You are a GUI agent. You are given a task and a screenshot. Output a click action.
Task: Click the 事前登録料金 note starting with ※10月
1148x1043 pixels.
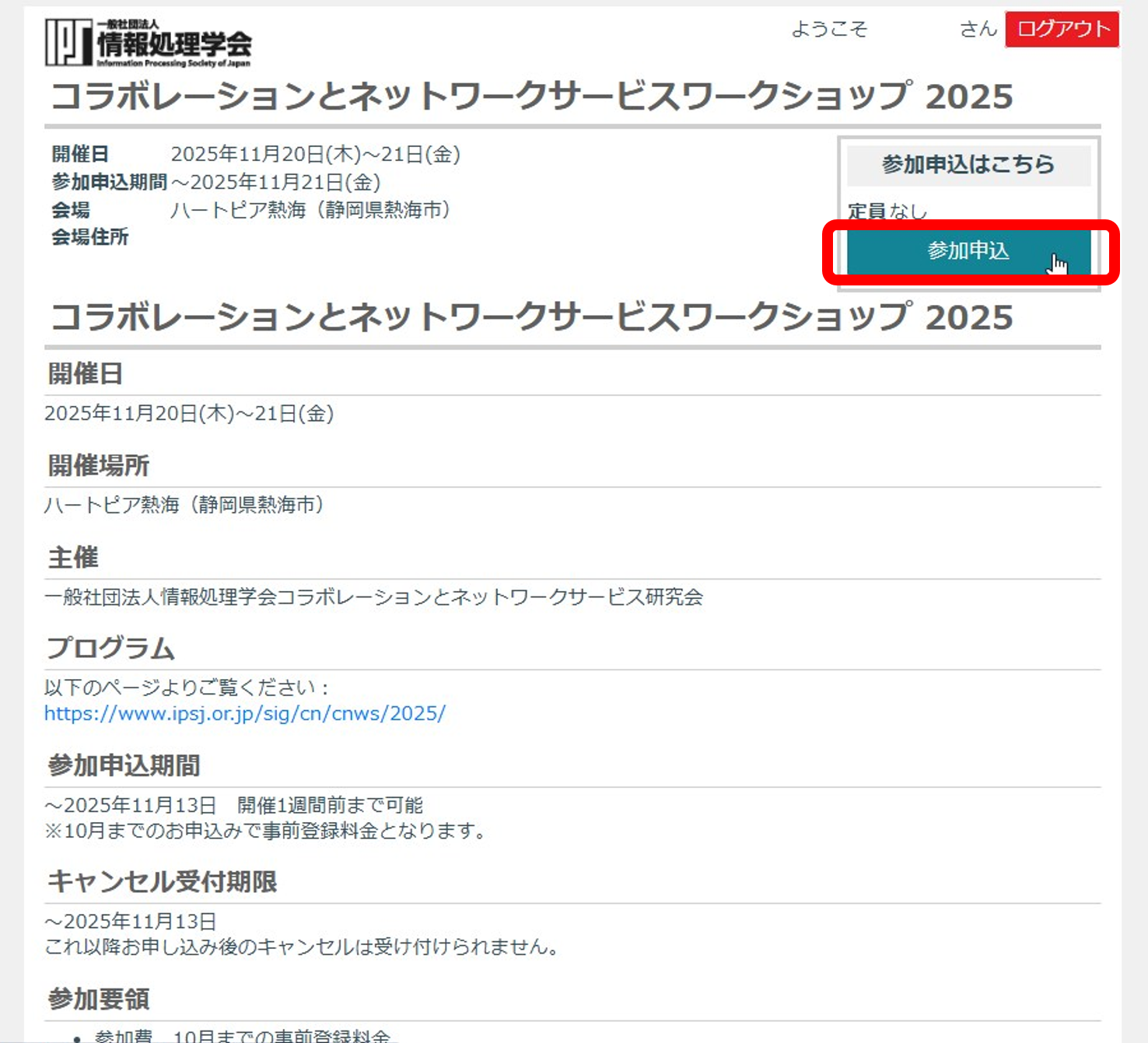click(266, 831)
